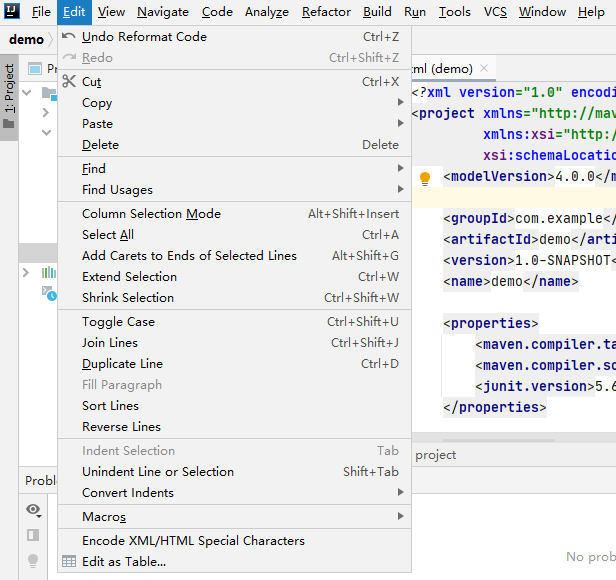616x580 pixels.
Task: Click the External Libraries bar-chart icon
Action: tap(49, 272)
